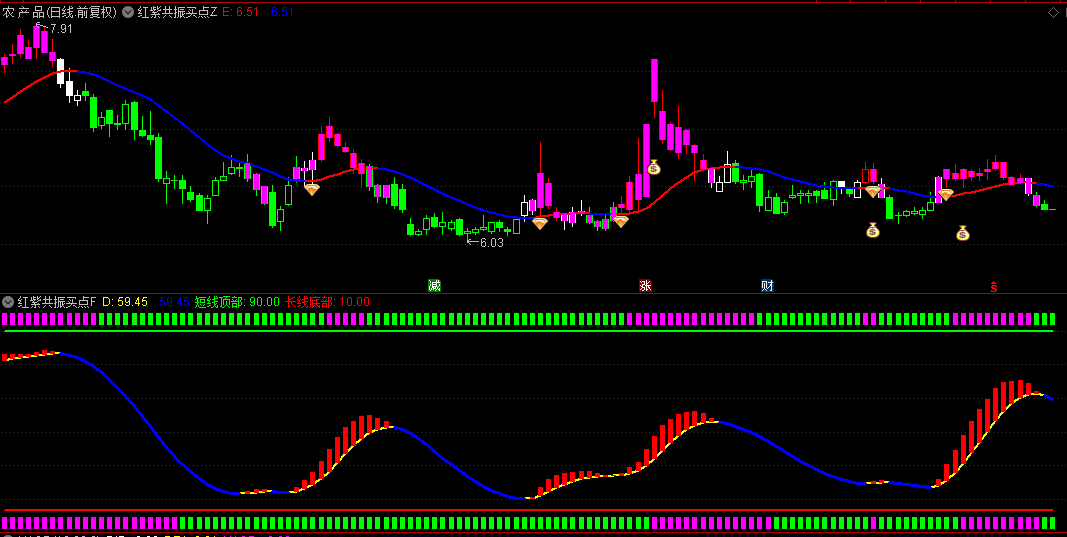Click the diamond signal before the tallest candle

coord(621,221)
